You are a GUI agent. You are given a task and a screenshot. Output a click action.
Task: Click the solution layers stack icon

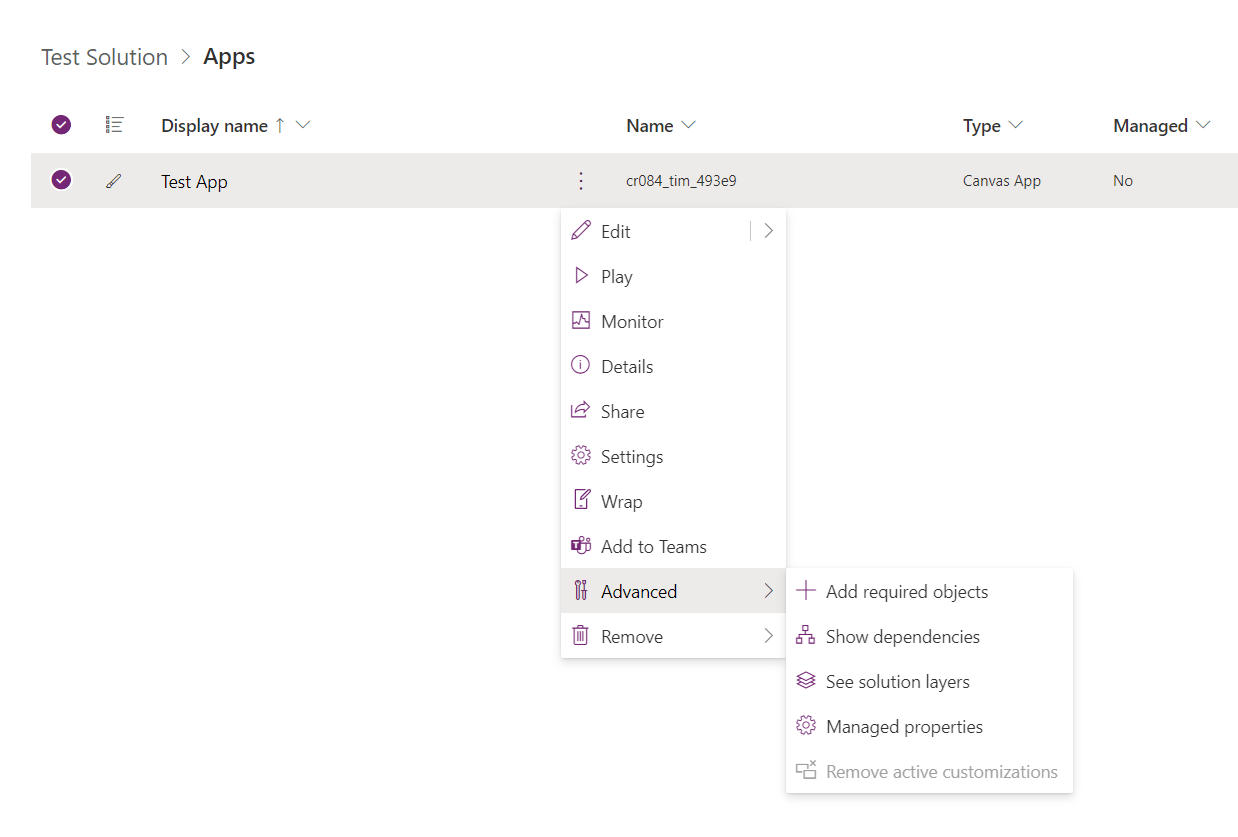coord(805,681)
